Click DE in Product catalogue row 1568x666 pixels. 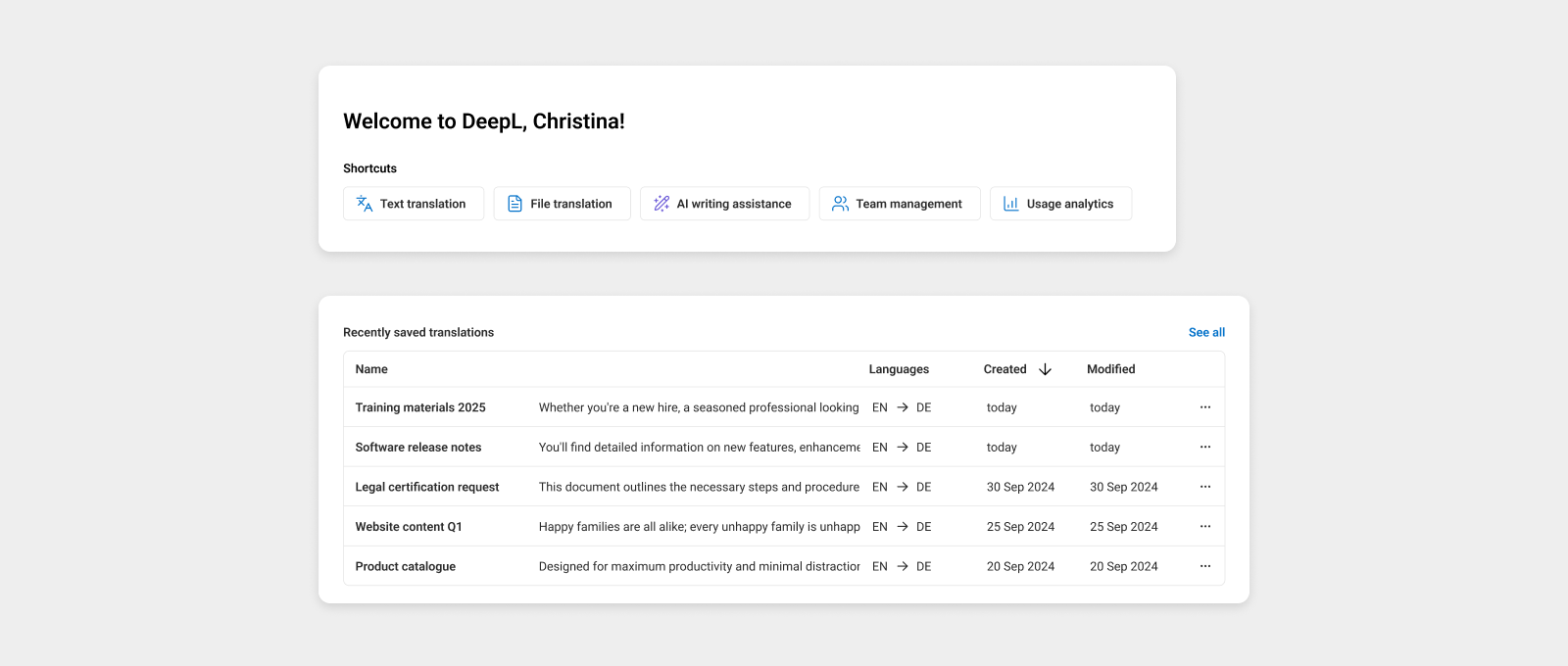(924, 566)
